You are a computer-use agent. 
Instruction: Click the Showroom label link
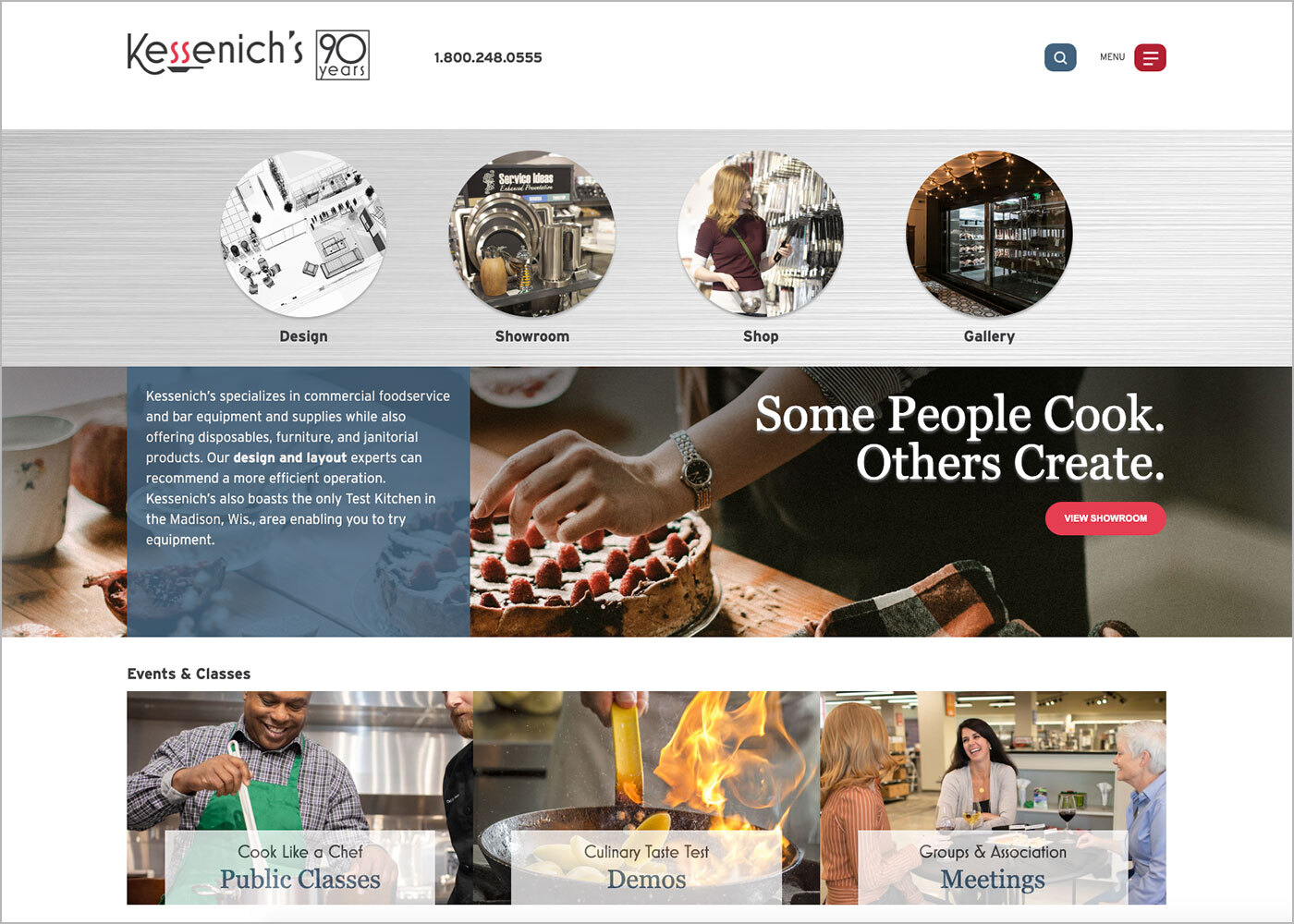coord(532,336)
